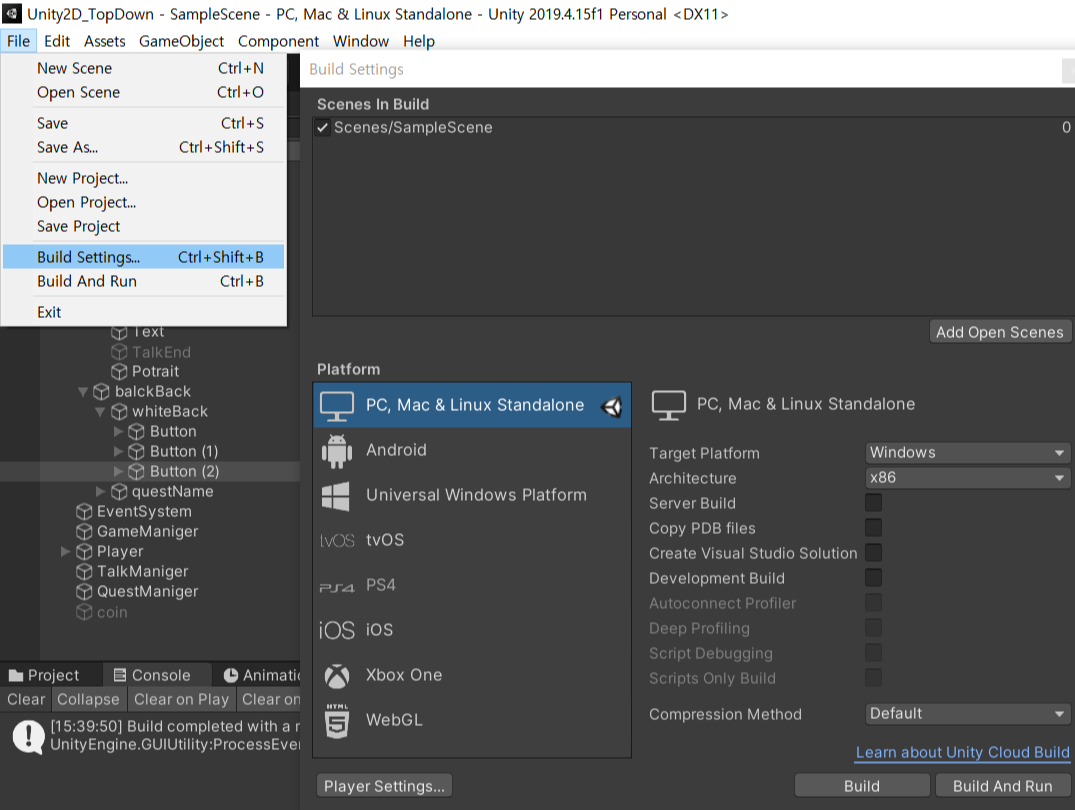The image size is (1075, 810).
Task: Click the cube icon next to balckBack
Action: (x=101, y=392)
